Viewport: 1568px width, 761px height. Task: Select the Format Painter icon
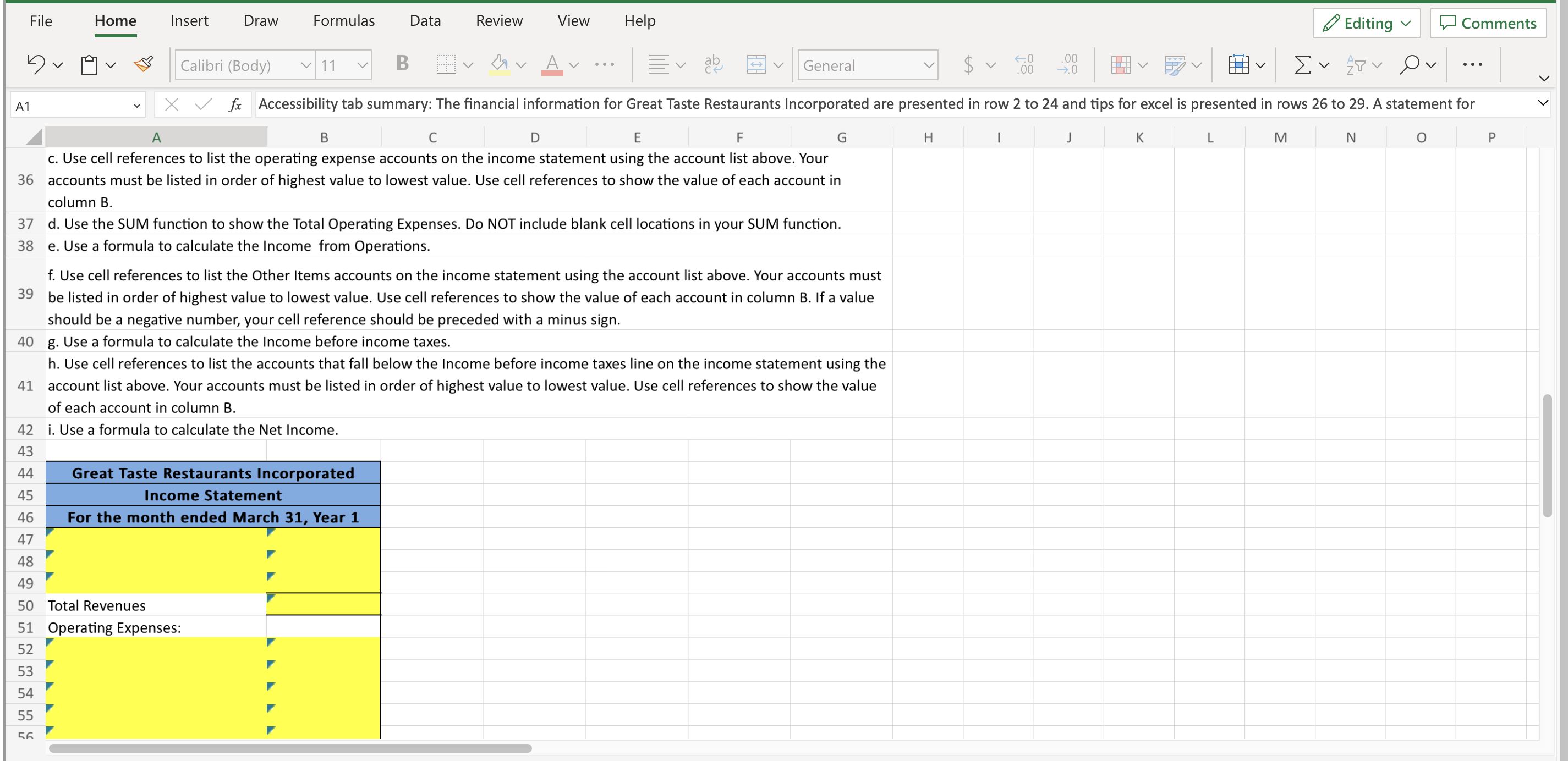click(144, 64)
